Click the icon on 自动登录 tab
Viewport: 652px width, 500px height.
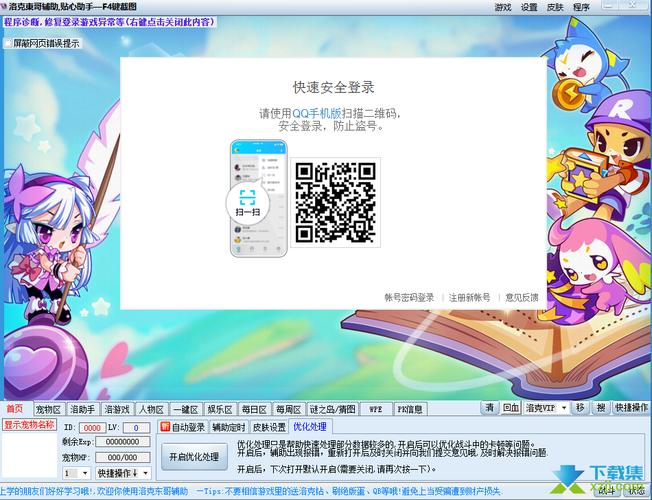164,427
